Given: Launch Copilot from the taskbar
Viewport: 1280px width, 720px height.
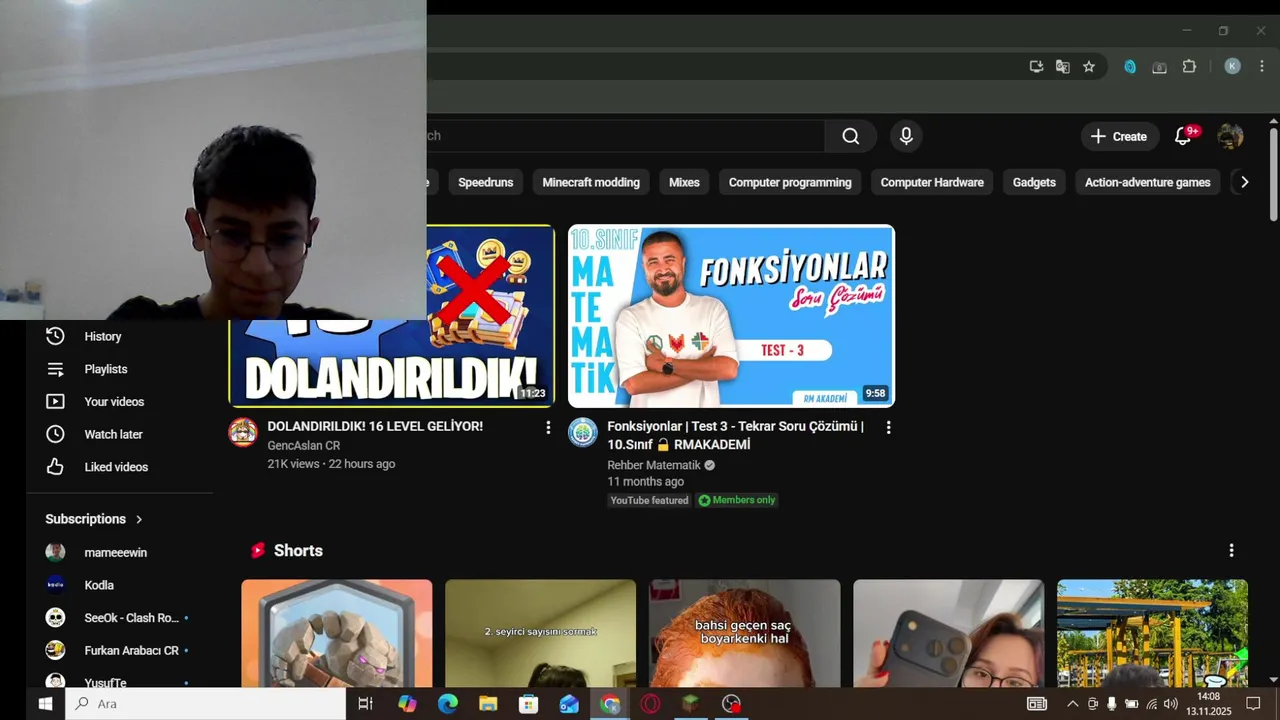Looking at the screenshot, I should tap(407, 704).
